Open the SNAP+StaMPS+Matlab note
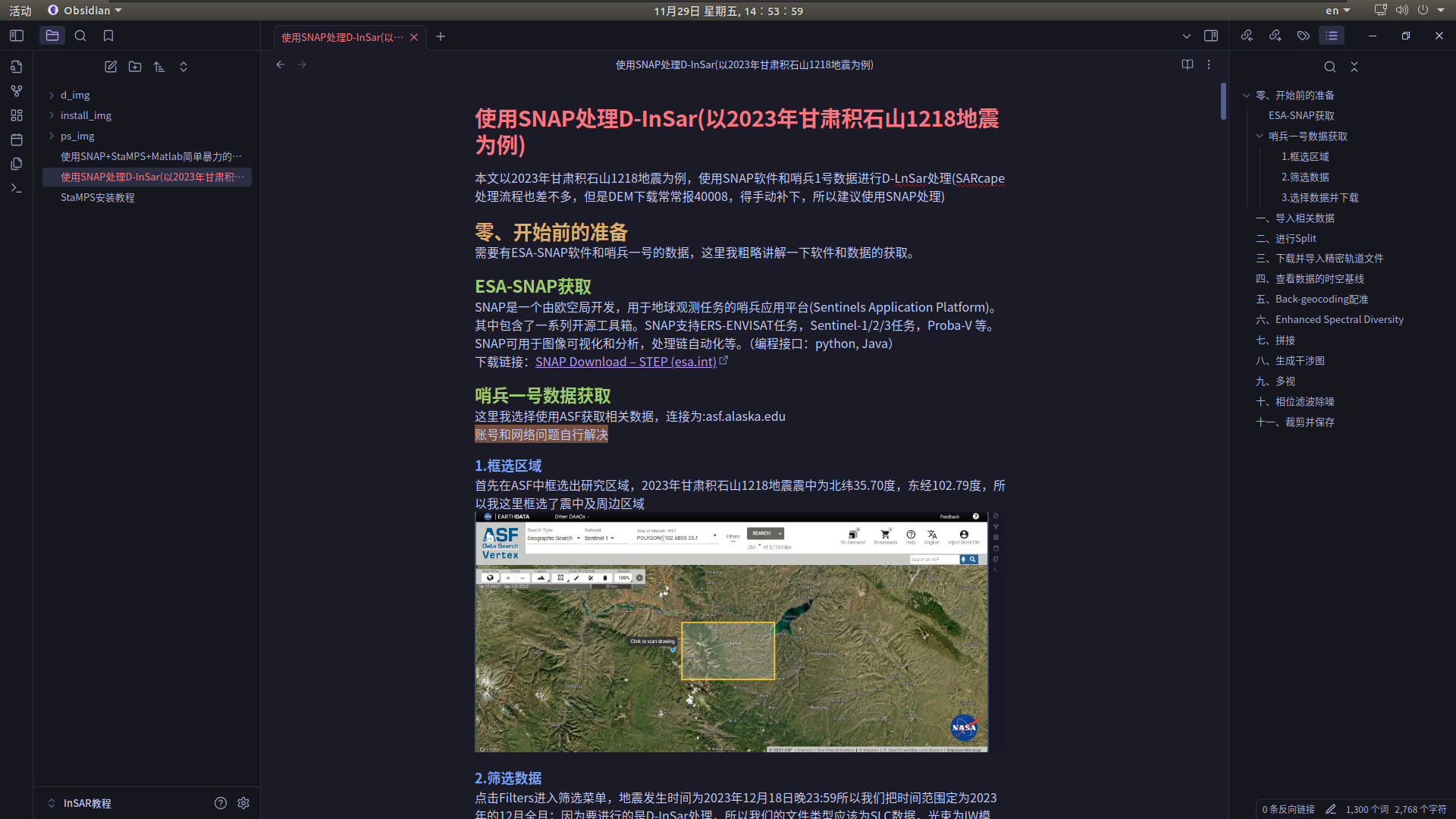The image size is (1456, 819). [x=147, y=156]
